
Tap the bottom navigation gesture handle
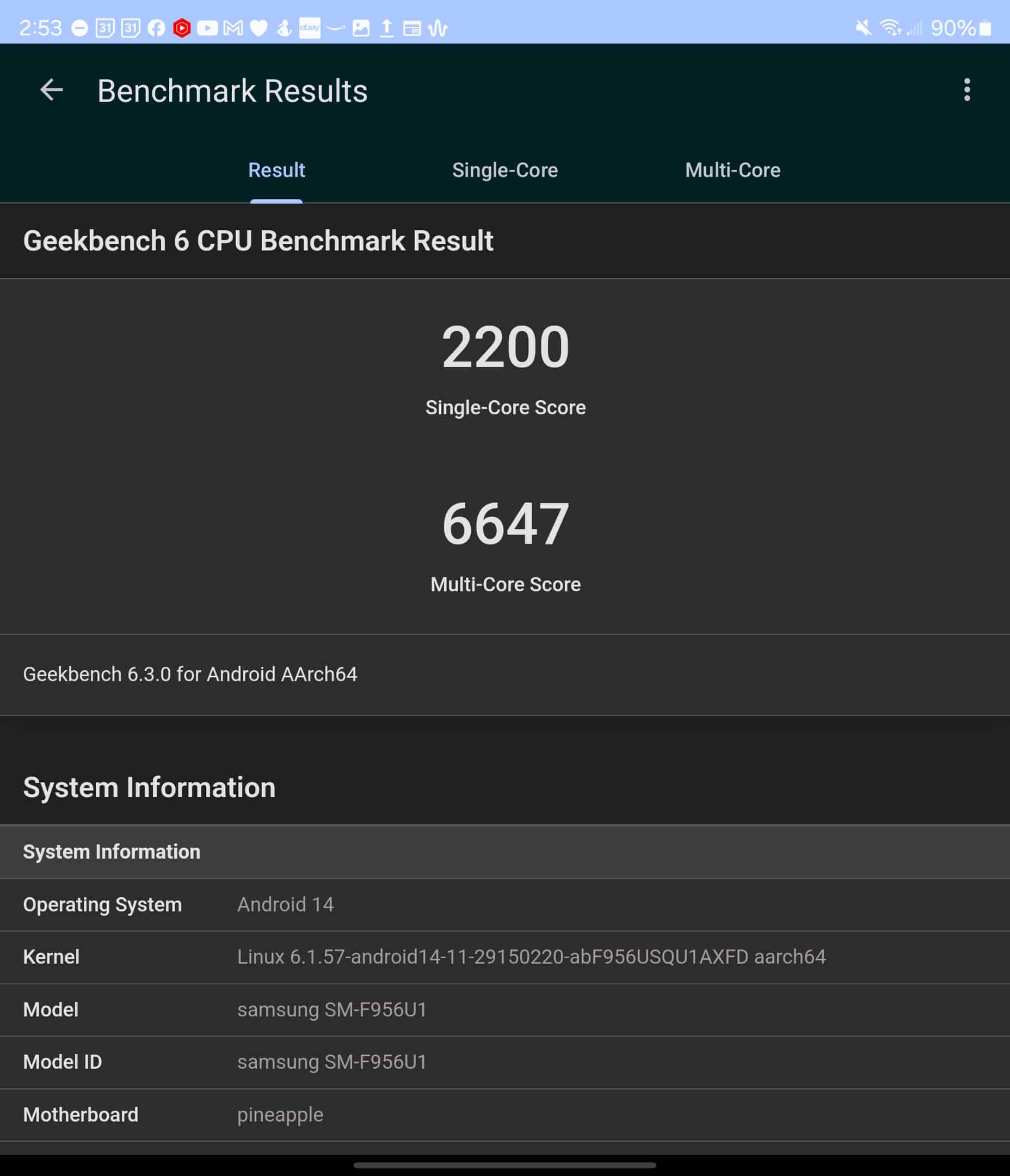[504, 1165]
